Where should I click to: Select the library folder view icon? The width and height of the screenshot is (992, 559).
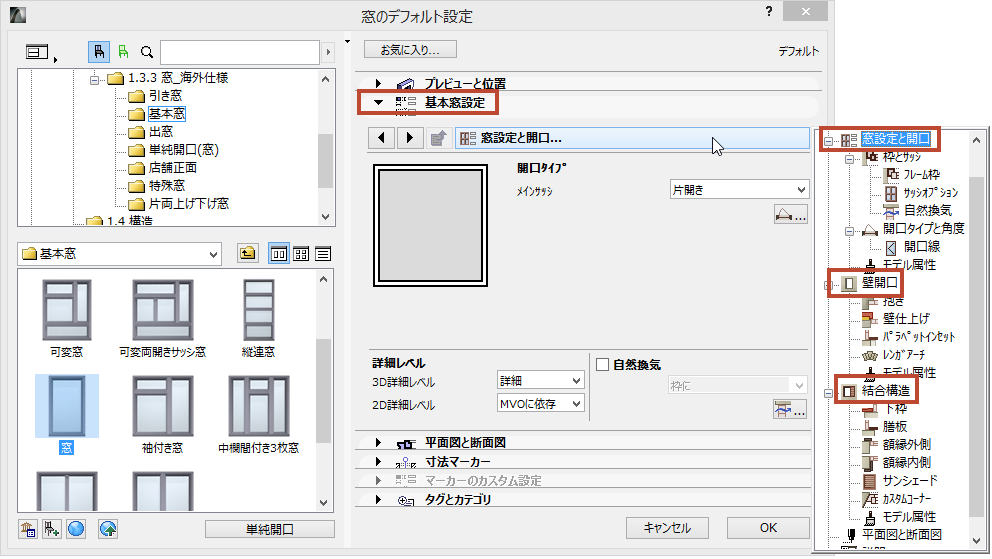[x=37, y=52]
